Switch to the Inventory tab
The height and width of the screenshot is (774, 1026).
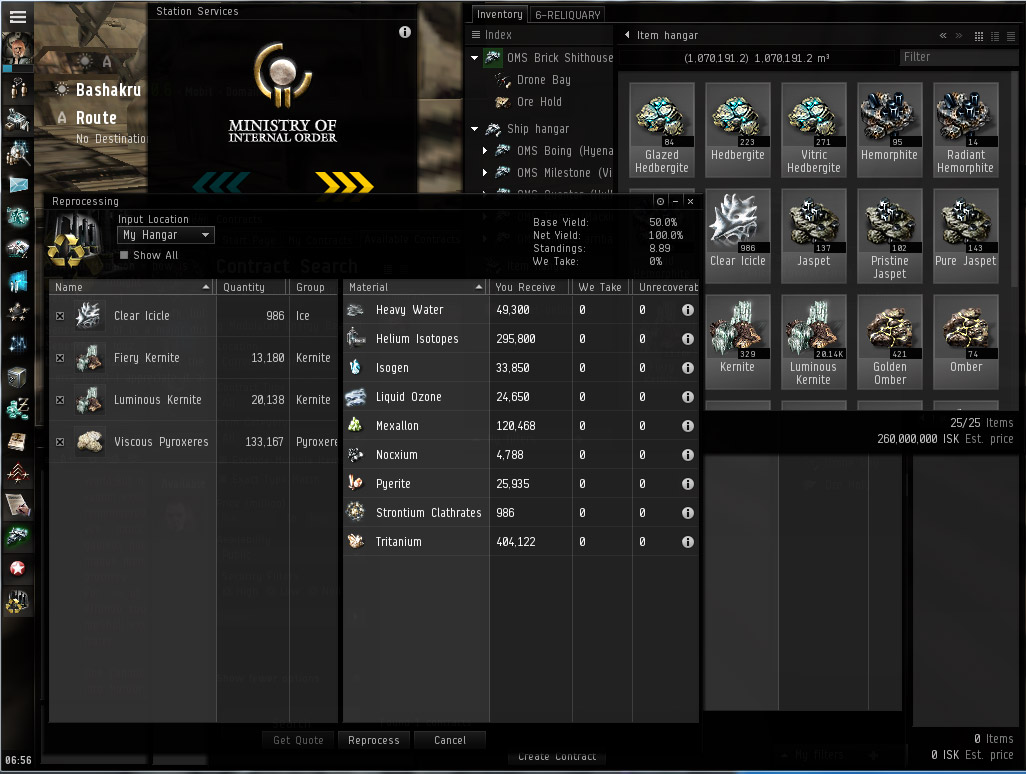[499, 14]
